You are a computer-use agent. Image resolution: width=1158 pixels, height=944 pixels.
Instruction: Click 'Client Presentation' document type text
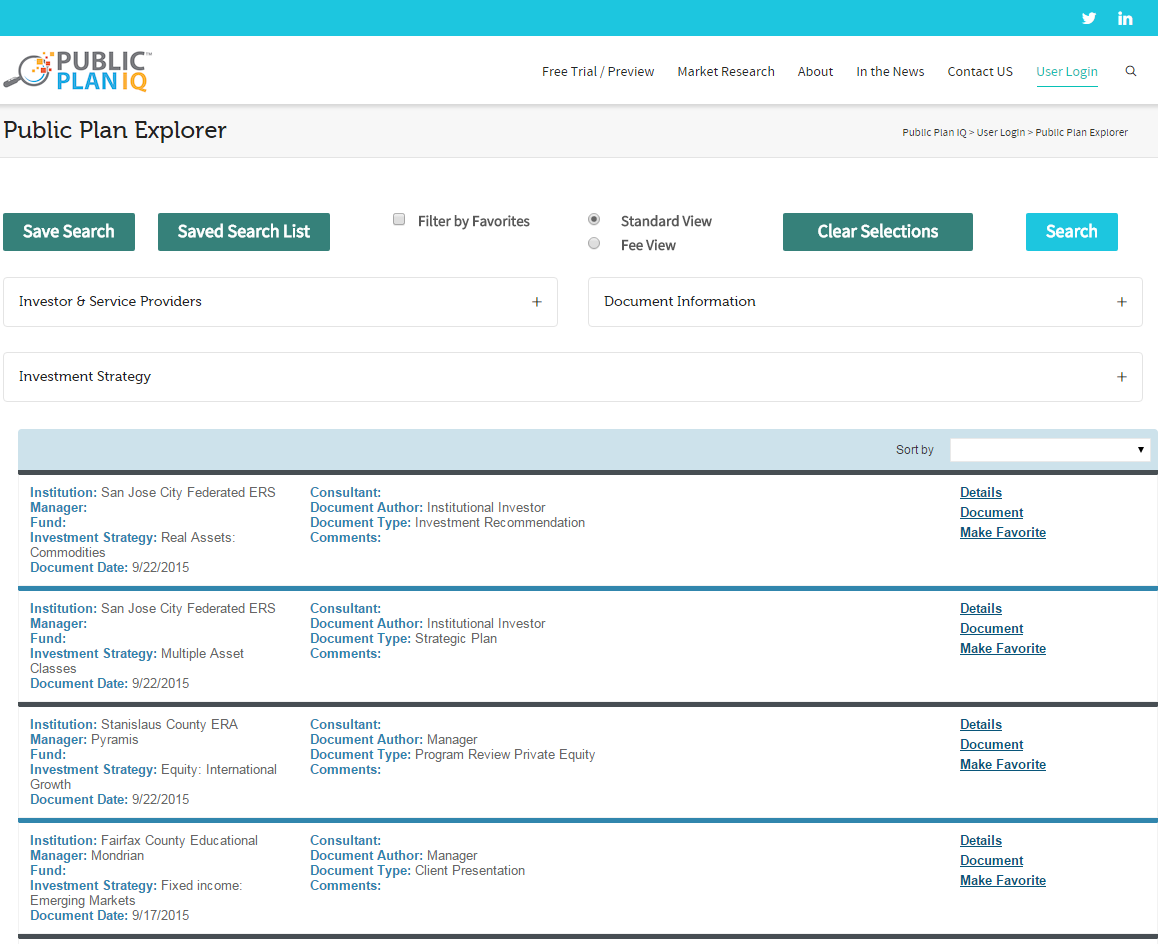click(x=470, y=870)
